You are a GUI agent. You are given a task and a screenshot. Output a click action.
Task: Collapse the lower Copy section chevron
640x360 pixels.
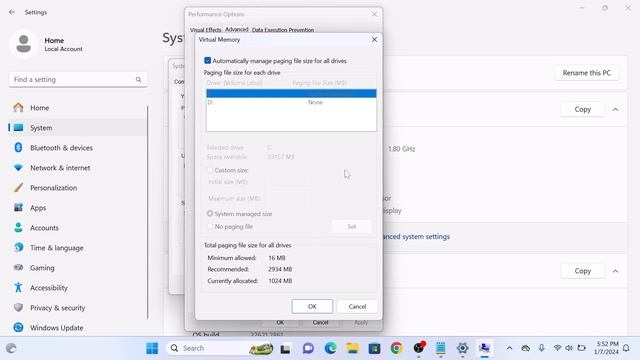pos(616,271)
